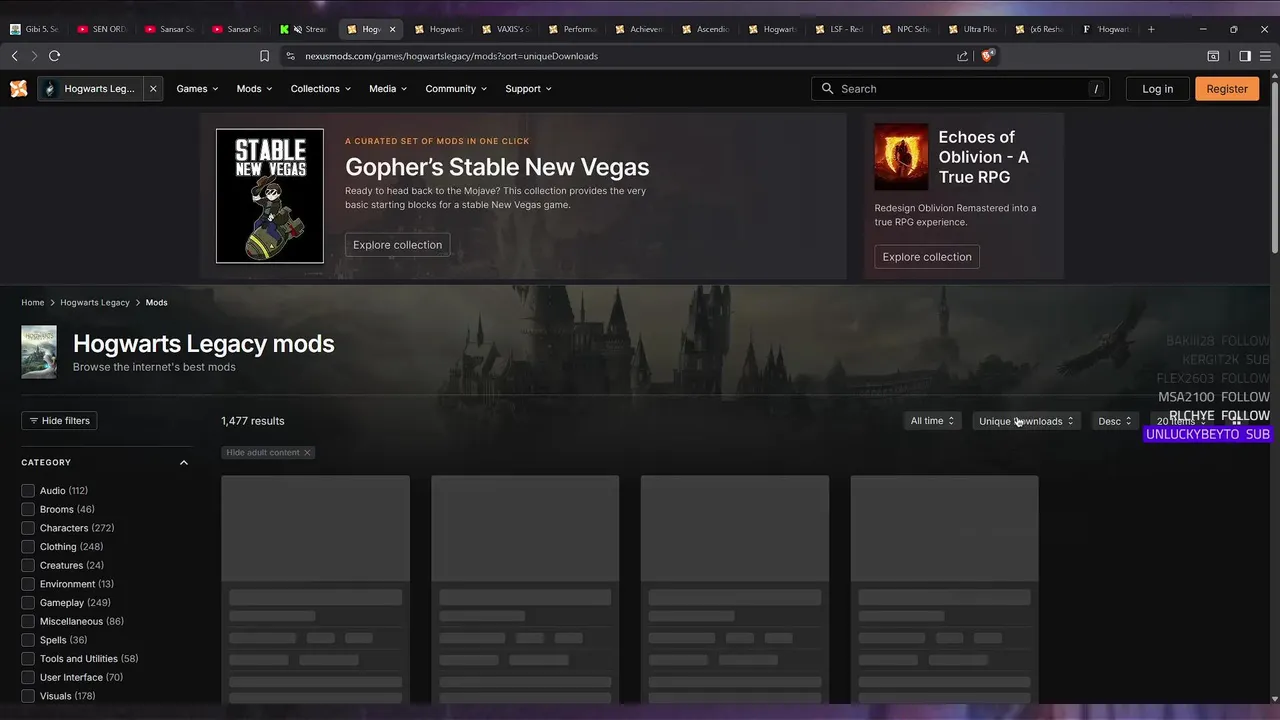This screenshot has height=720, width=1280.
Task: Expand the Media nav menu
Action: click(388, 89)
